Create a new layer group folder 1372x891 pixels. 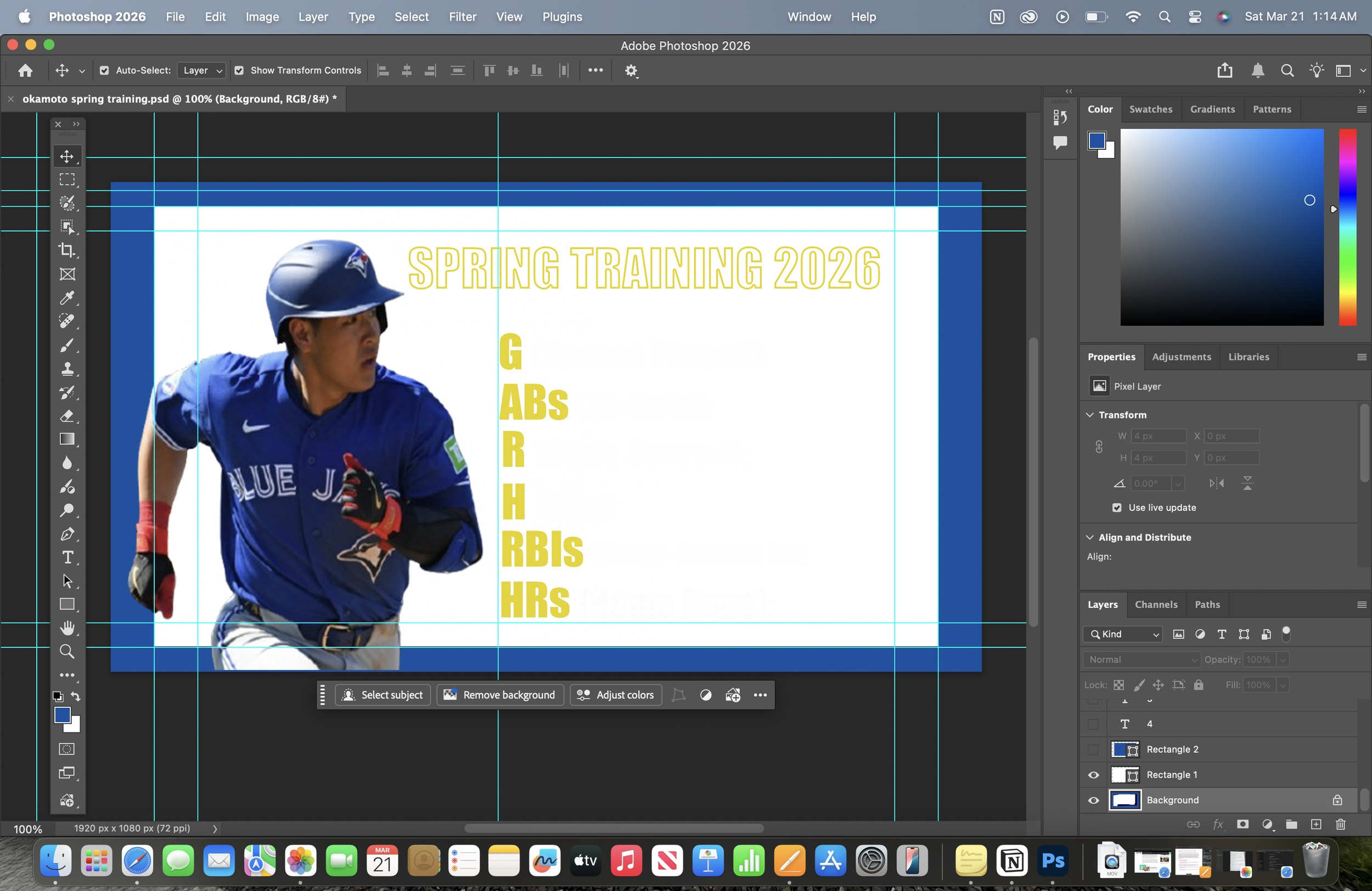point(1291,824)
